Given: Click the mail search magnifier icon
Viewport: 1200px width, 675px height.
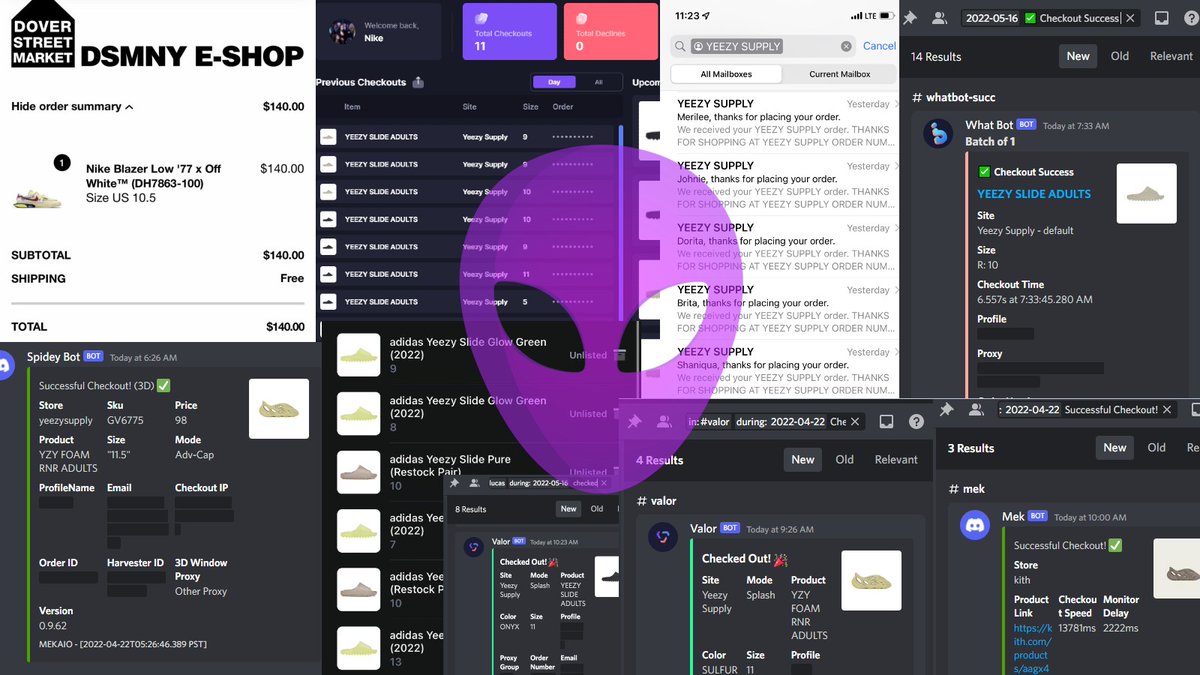Looking at the screenshot, I should point(681,46).
